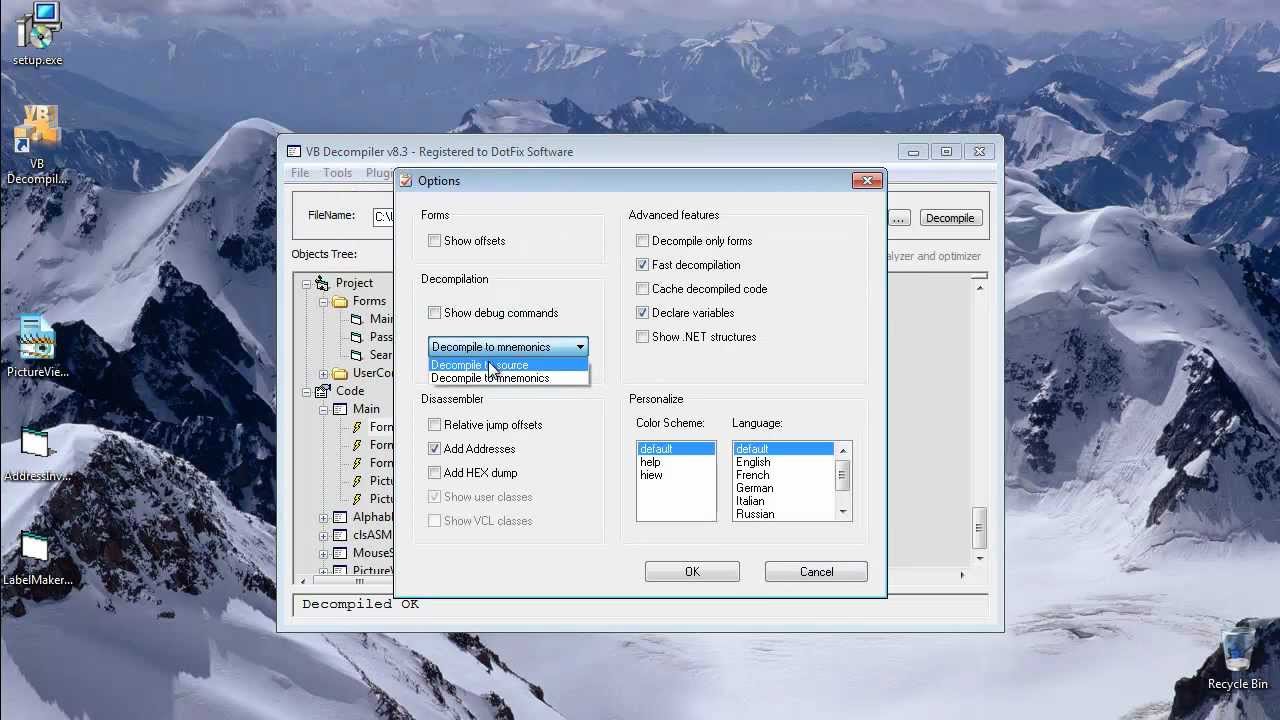Click the decompile mode combo box arrow
This screenshot has width=1280, height=720.
[x=579, y=347]
